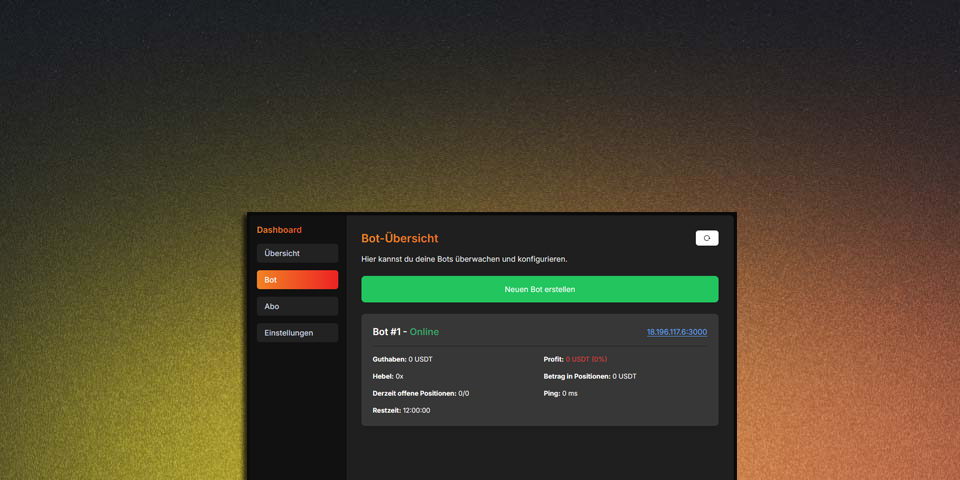Click the bot description text line
Image resolution: width=960 pixels, height=480 pixels.
click(464, 259)
